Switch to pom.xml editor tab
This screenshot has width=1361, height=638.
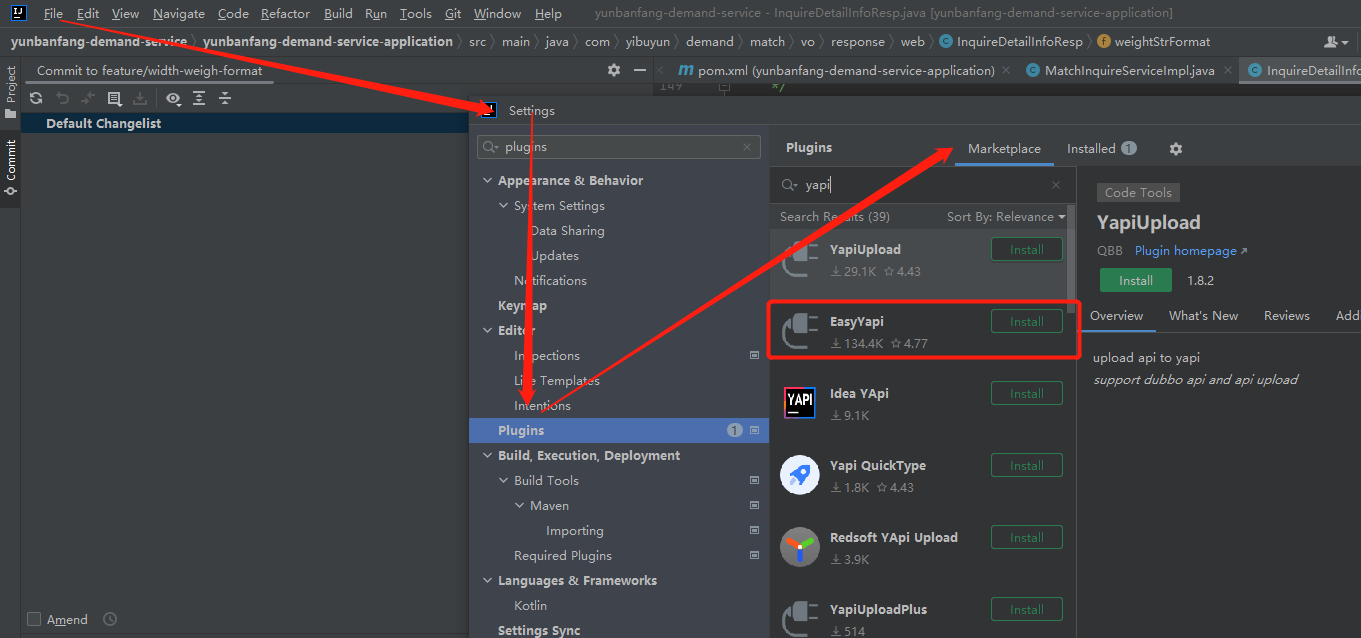tap(846, 70)
